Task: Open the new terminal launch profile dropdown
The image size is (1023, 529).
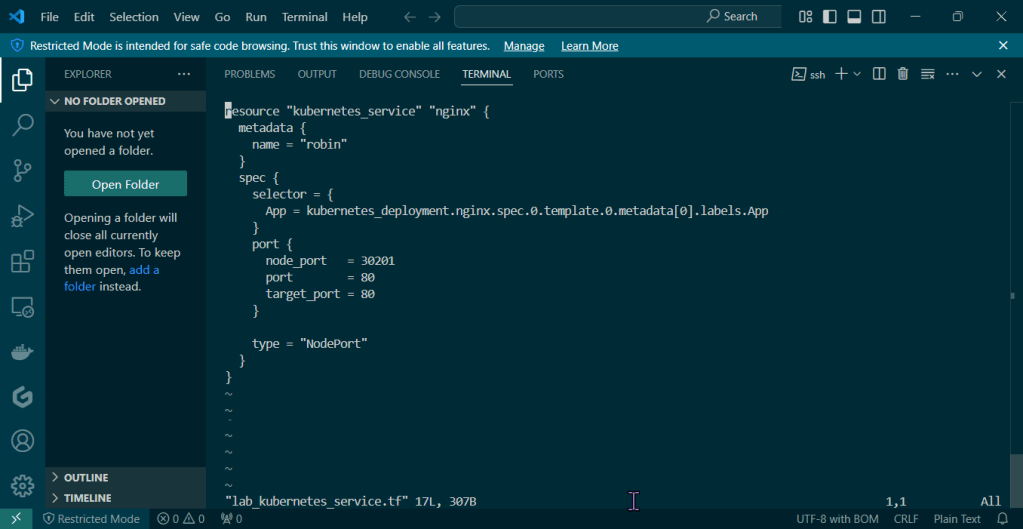Action: coord(857,74)
